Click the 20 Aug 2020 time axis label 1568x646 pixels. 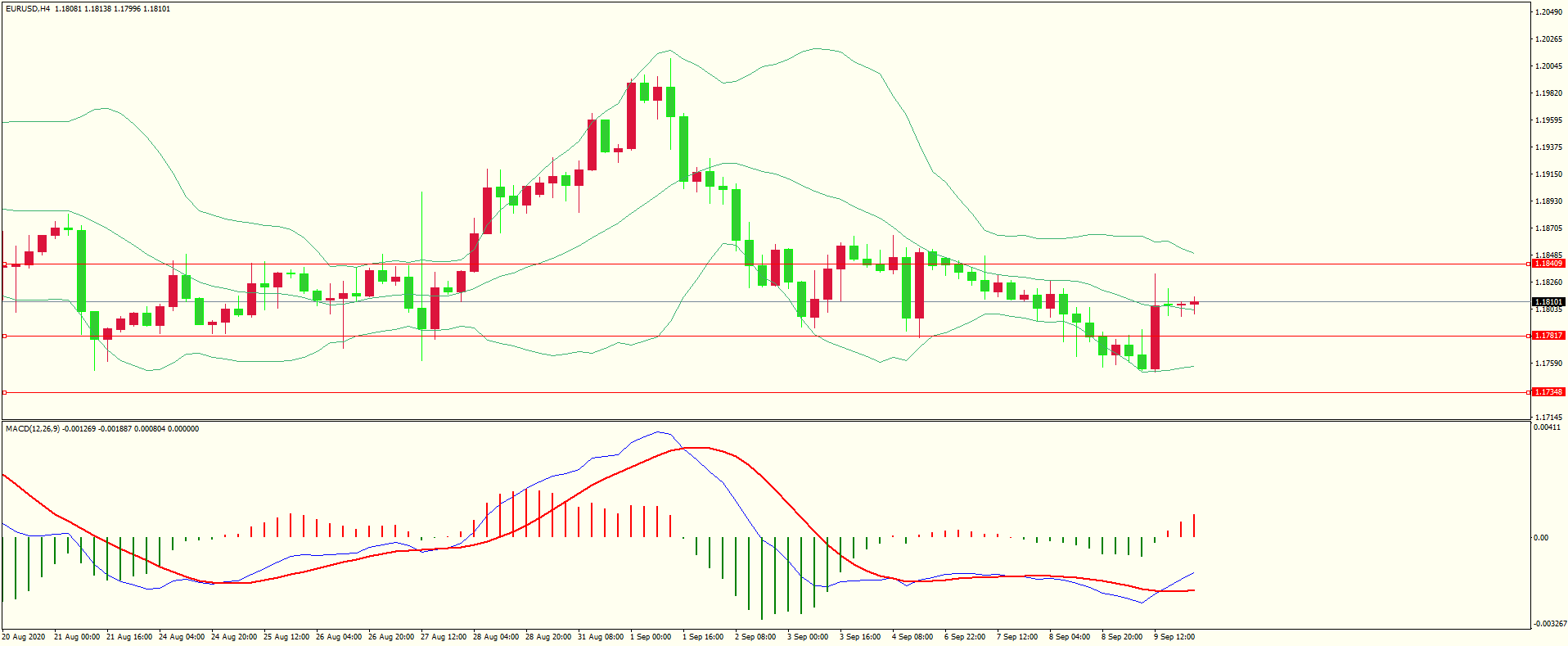[x=24, y=637]
